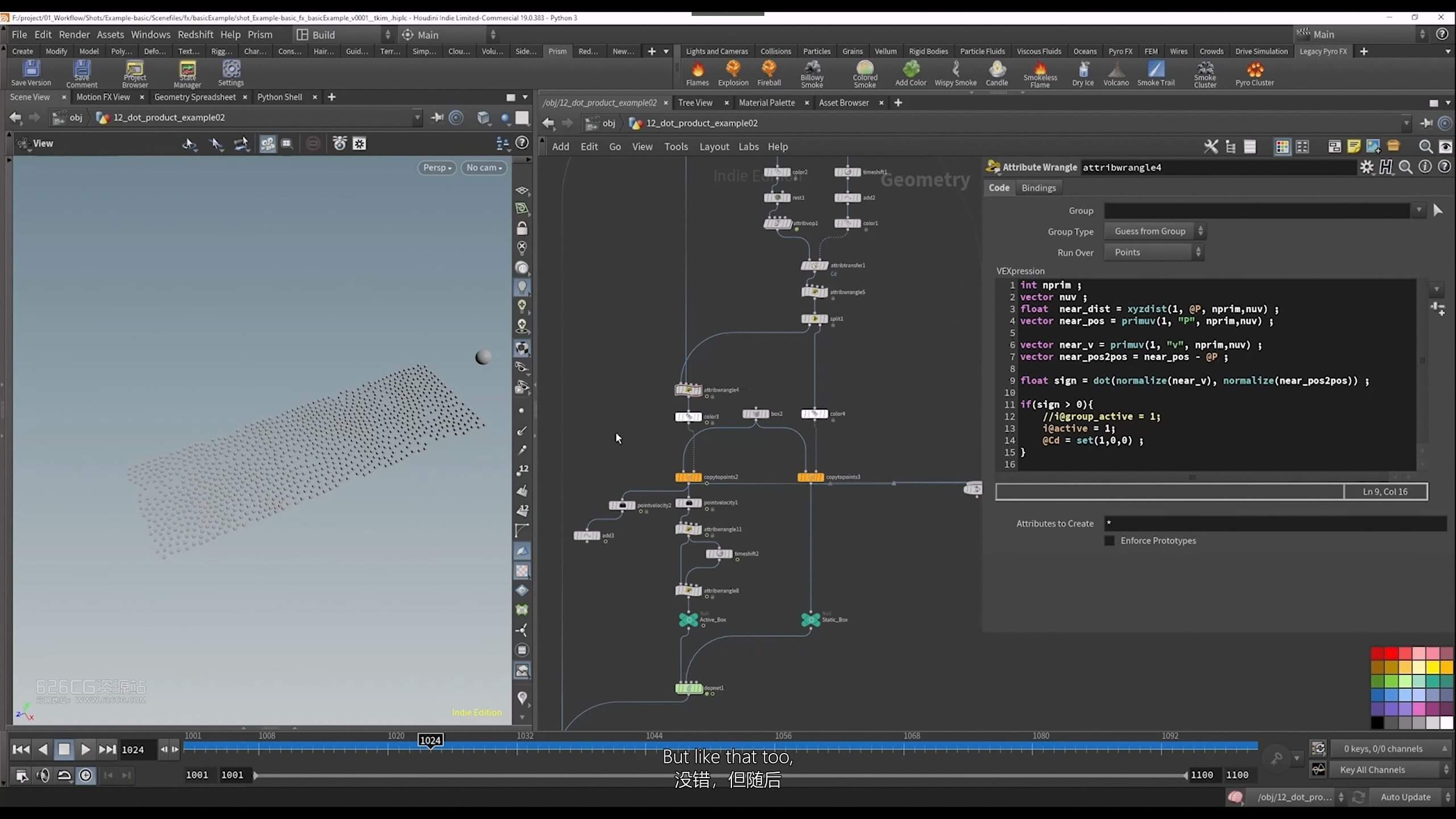Image resolution: width=1456 pixels, height=819 pixels.
Task: Switch to the Tree View tab
Action: [695, 103]
